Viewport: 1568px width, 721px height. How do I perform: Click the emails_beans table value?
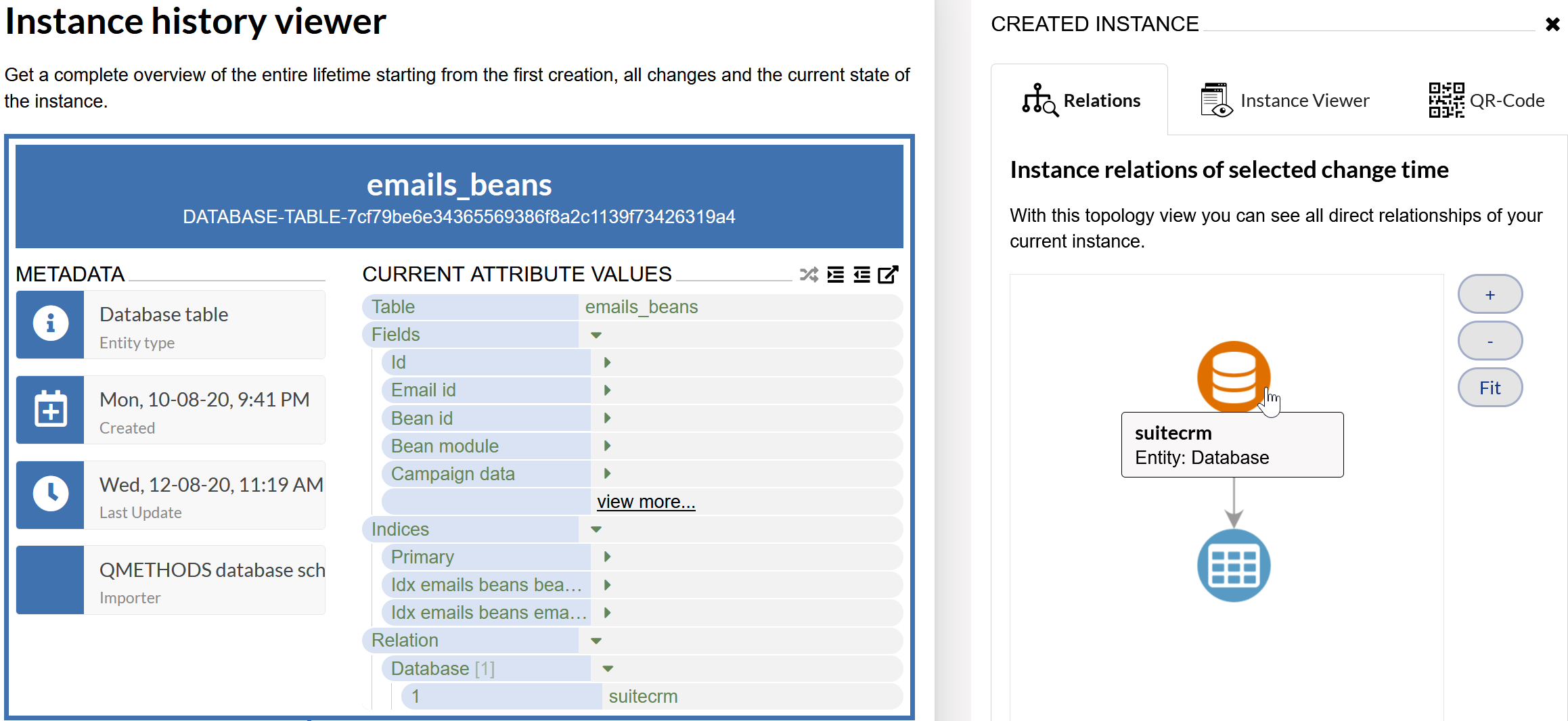click(642, 307)
